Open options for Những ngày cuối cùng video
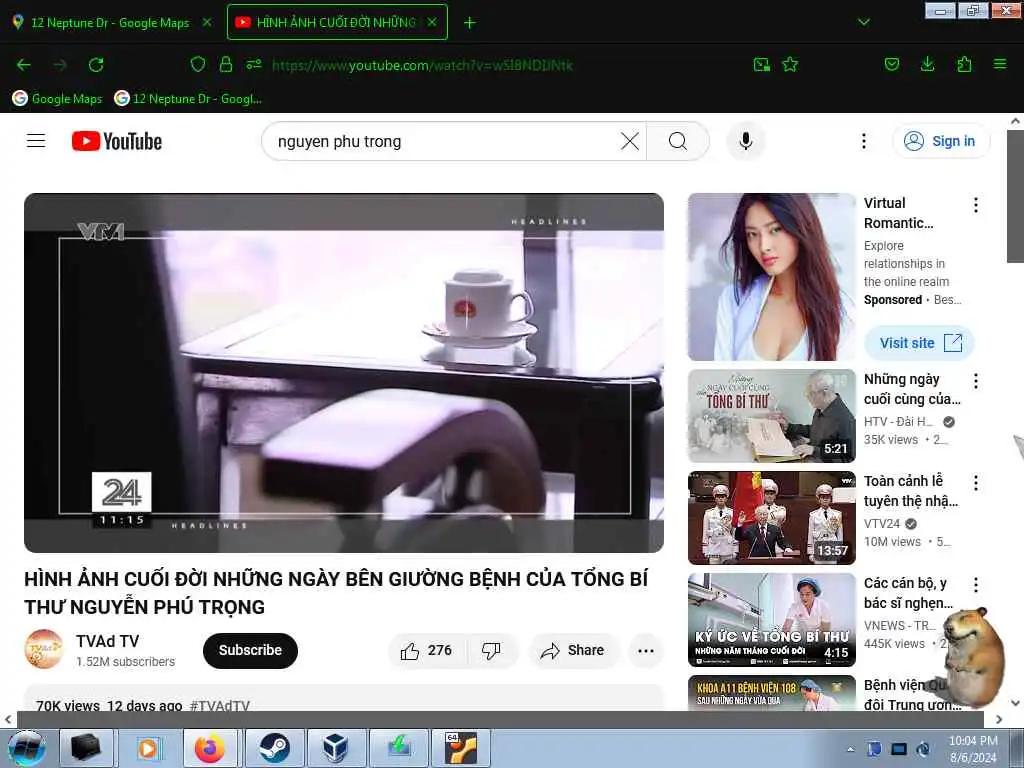 click(976, 381)
